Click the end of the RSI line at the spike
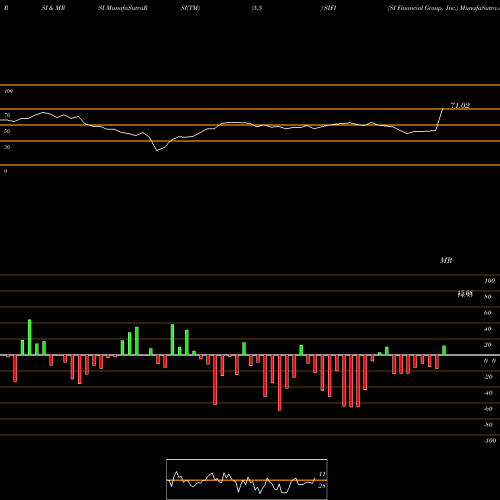Image resolution: width=500 pixels, height=500 pixels. (x=443, y=109)
